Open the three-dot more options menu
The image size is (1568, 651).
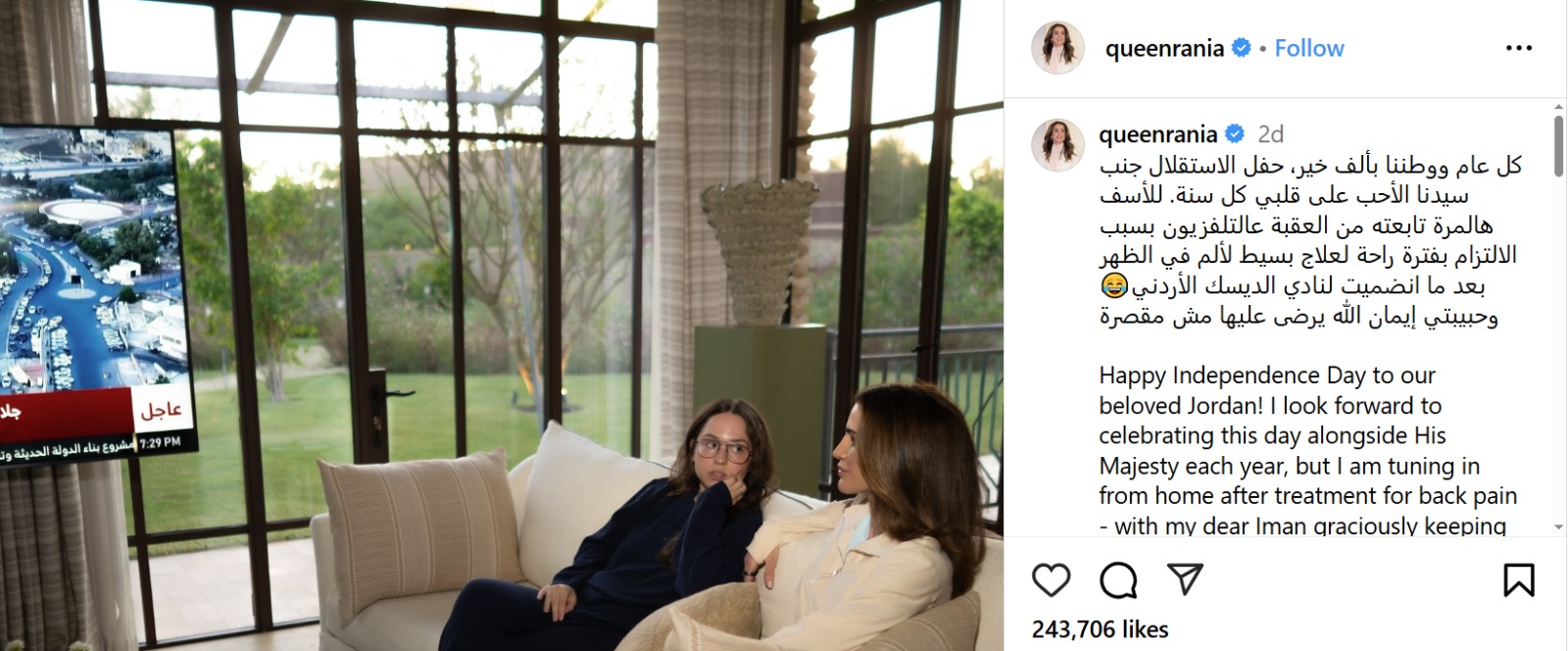1518,48
